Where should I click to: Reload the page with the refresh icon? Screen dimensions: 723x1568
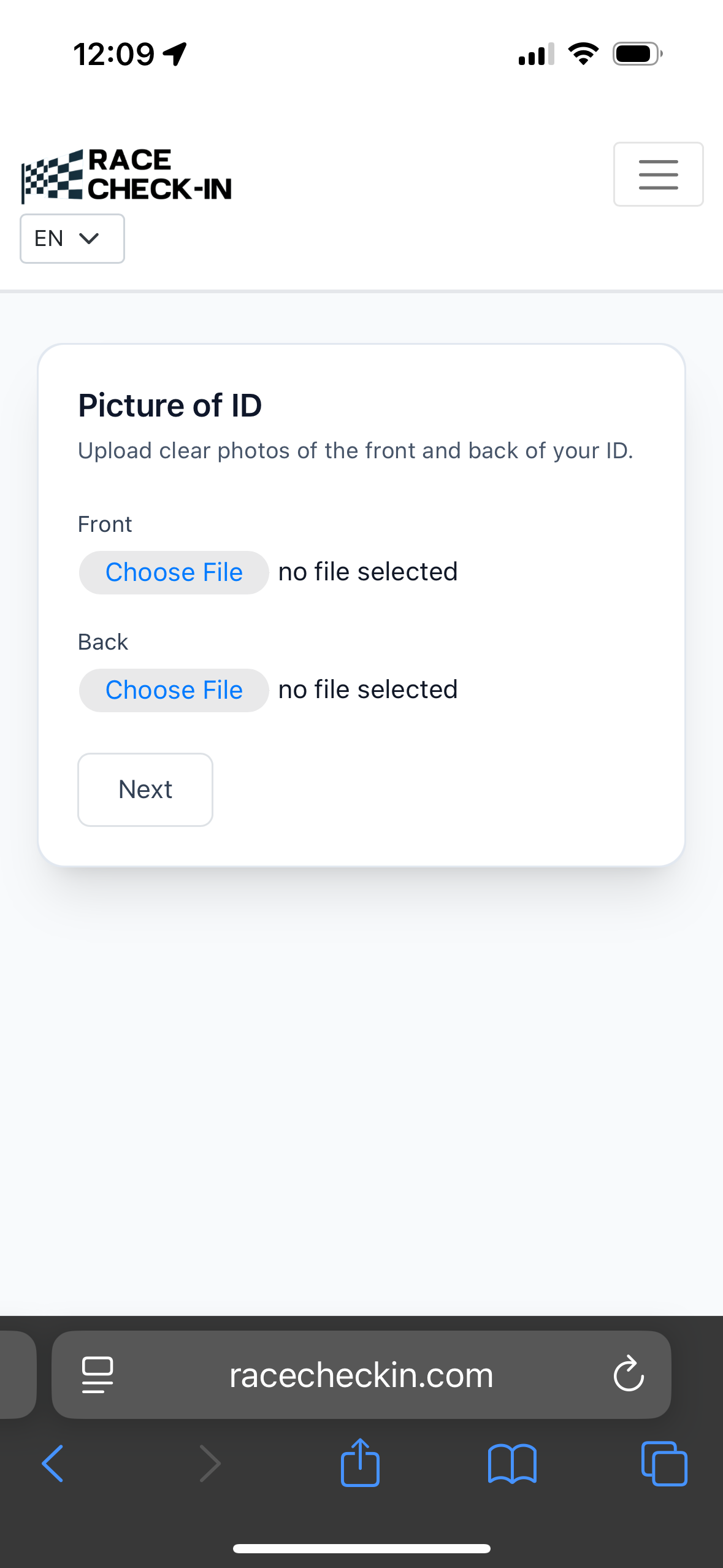coord(629,1374)
